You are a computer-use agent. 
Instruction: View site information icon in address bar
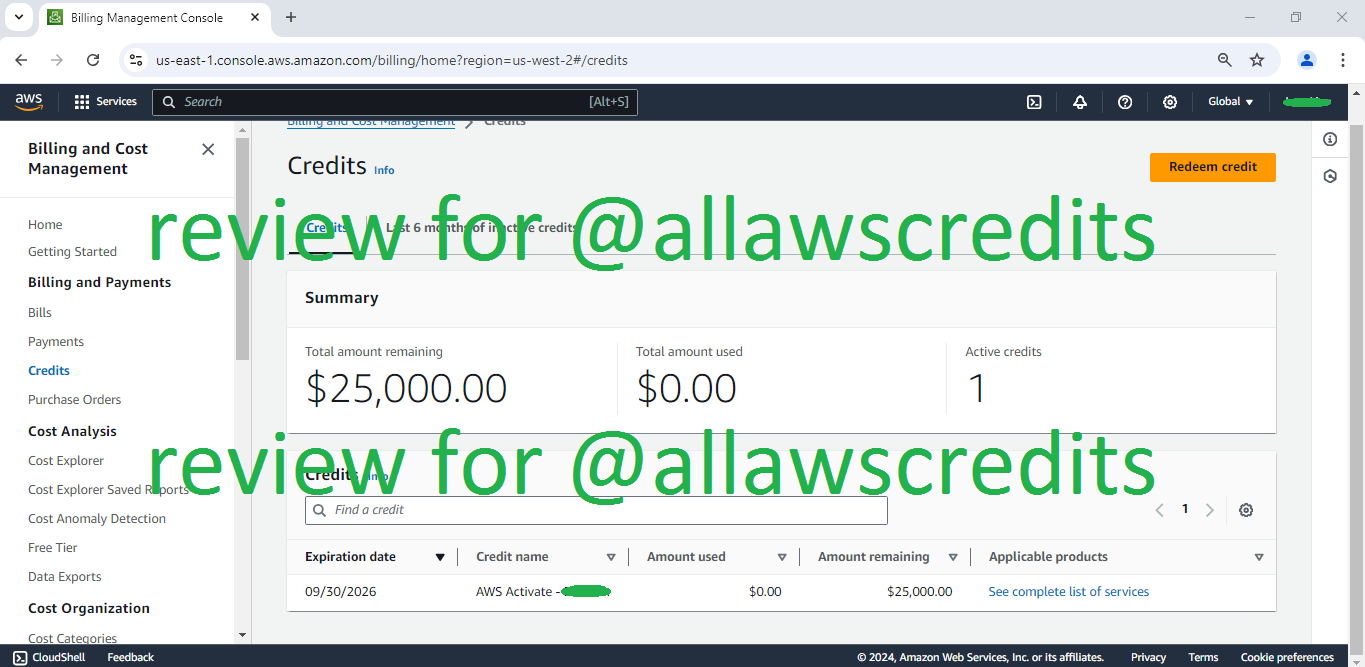coord(137,60)
